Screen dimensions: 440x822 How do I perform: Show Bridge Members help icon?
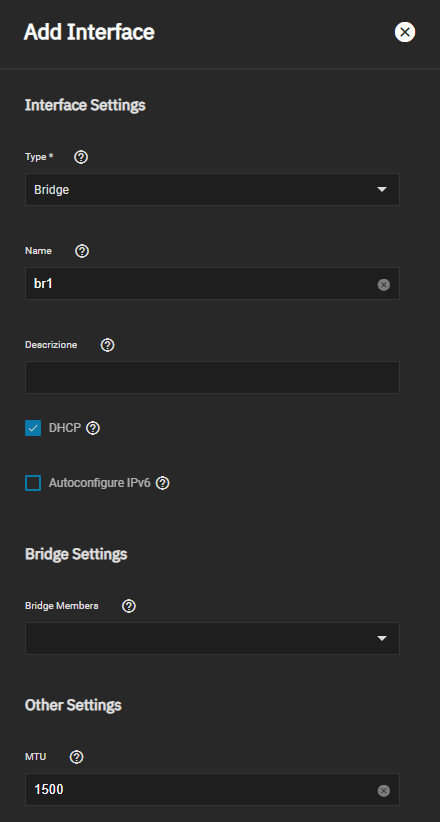click(x=128, y=606)
